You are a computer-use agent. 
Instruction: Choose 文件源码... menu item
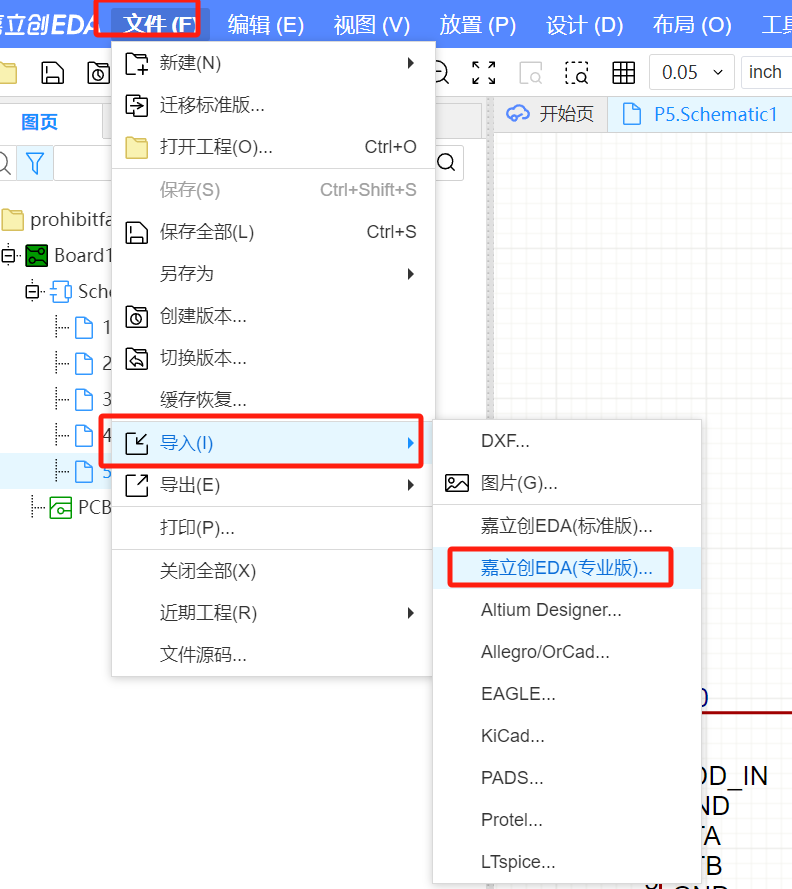click(x=273, y=655)
